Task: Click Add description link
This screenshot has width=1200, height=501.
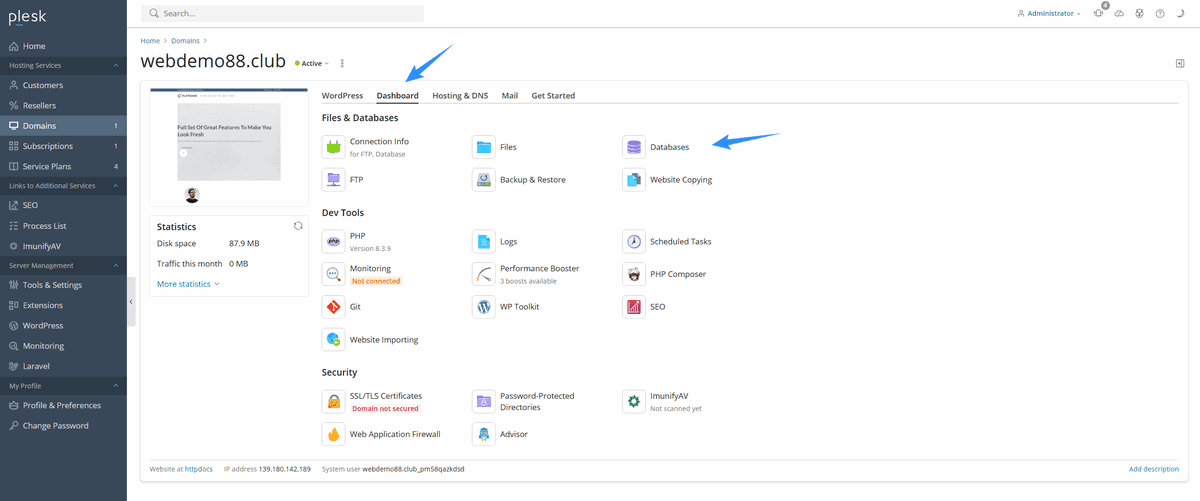Action: coord(1154,468)
